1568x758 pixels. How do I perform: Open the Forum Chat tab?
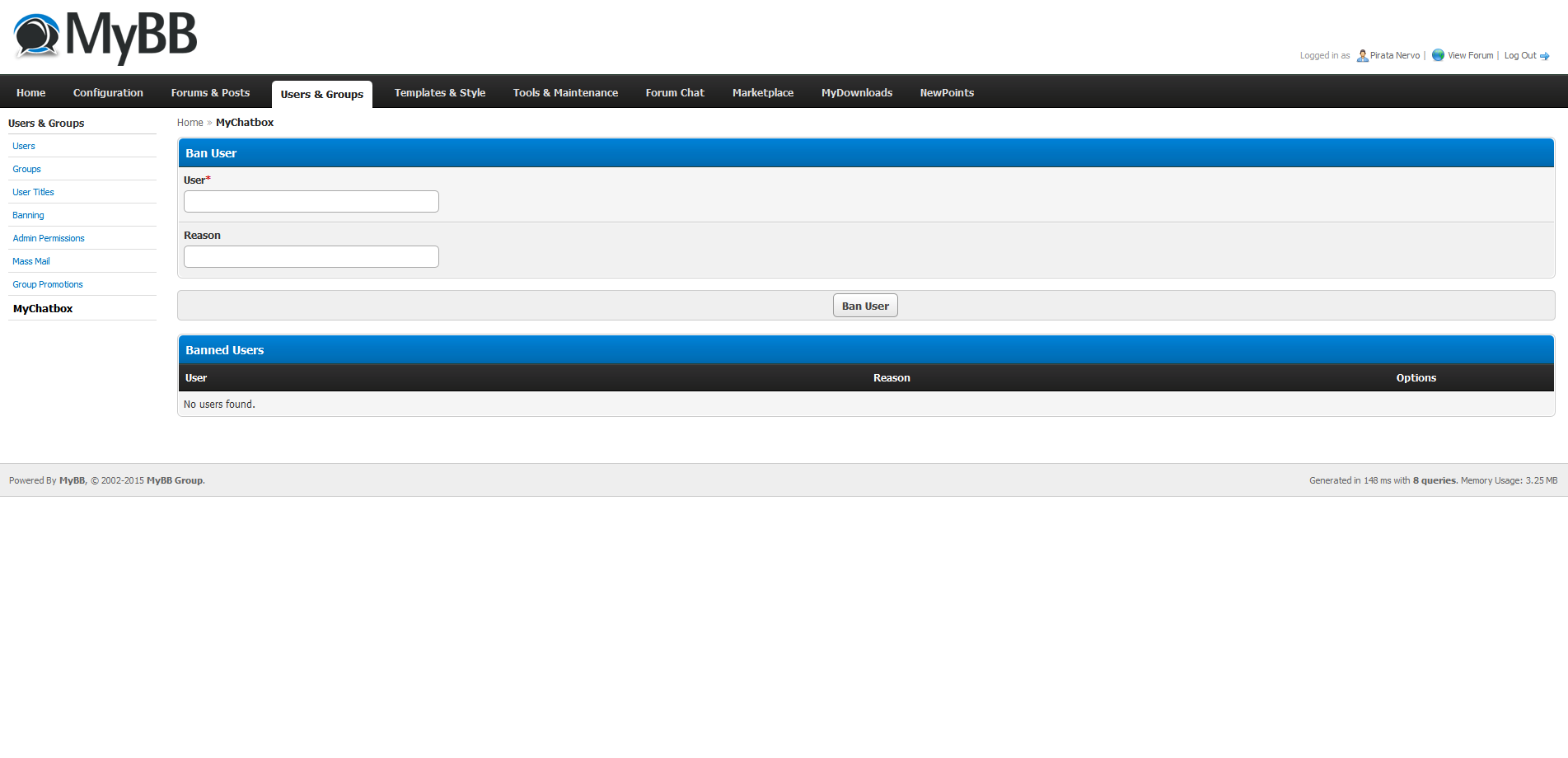(675, 92)
